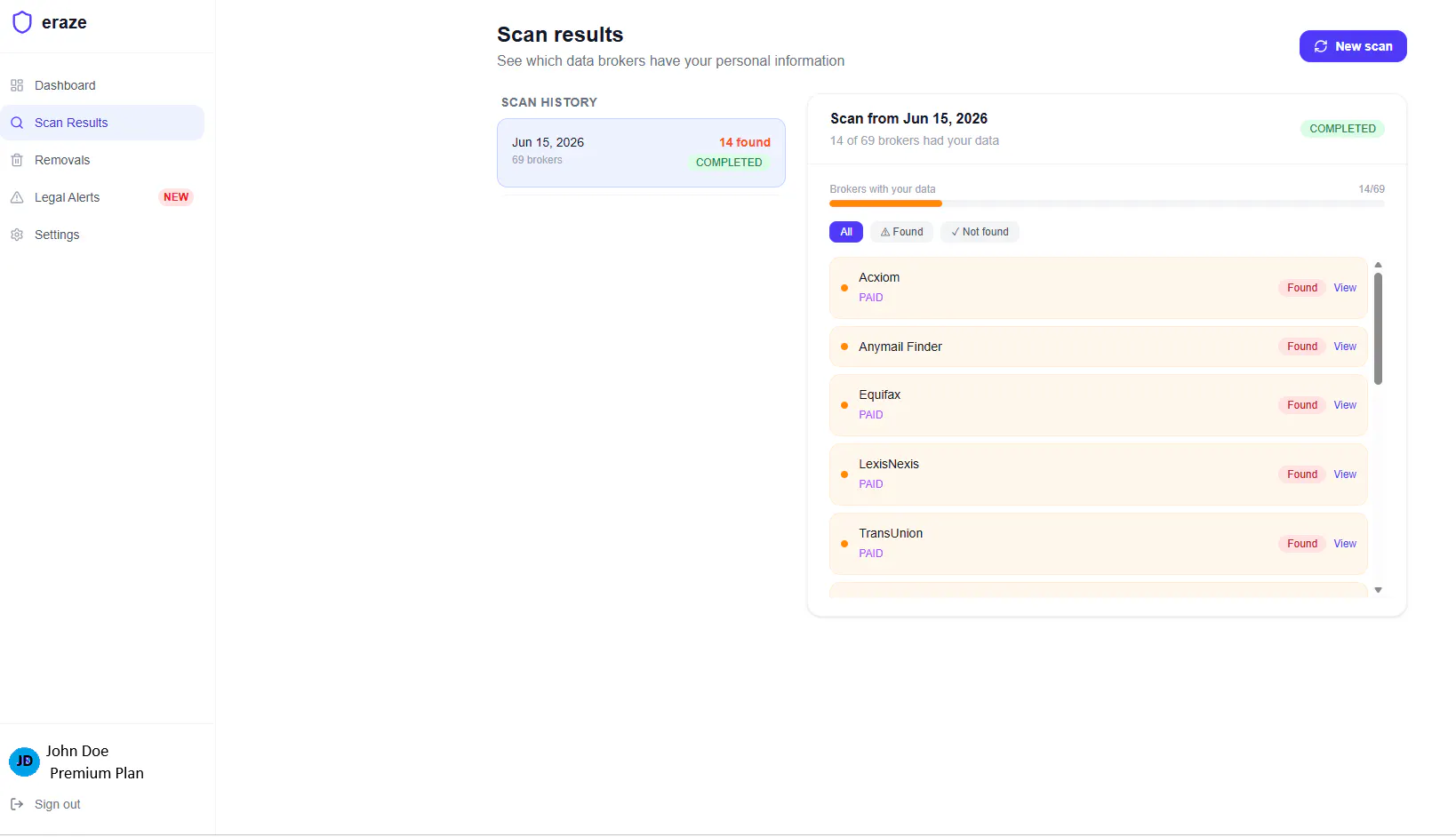Filter brokers by Not found
This screenshot has height=837, width=1456.
[980, 232]
